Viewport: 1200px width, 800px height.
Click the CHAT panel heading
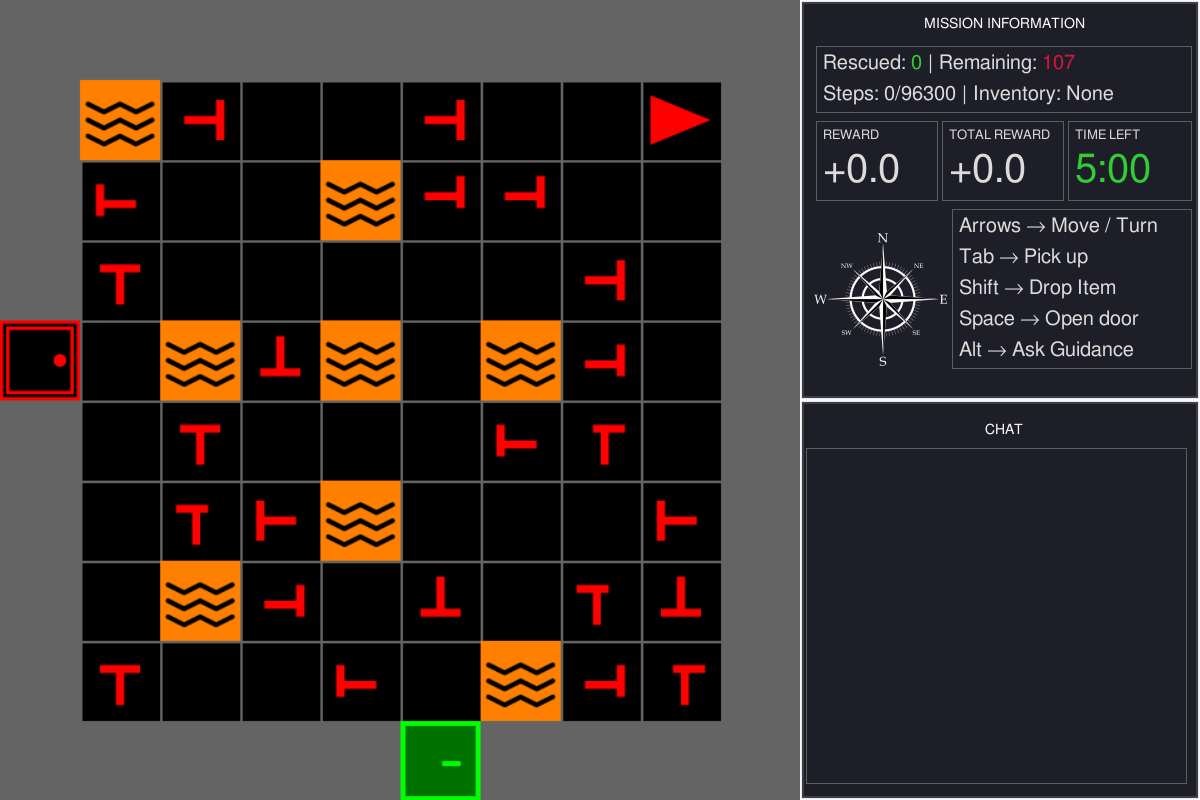pos(1004,429)
